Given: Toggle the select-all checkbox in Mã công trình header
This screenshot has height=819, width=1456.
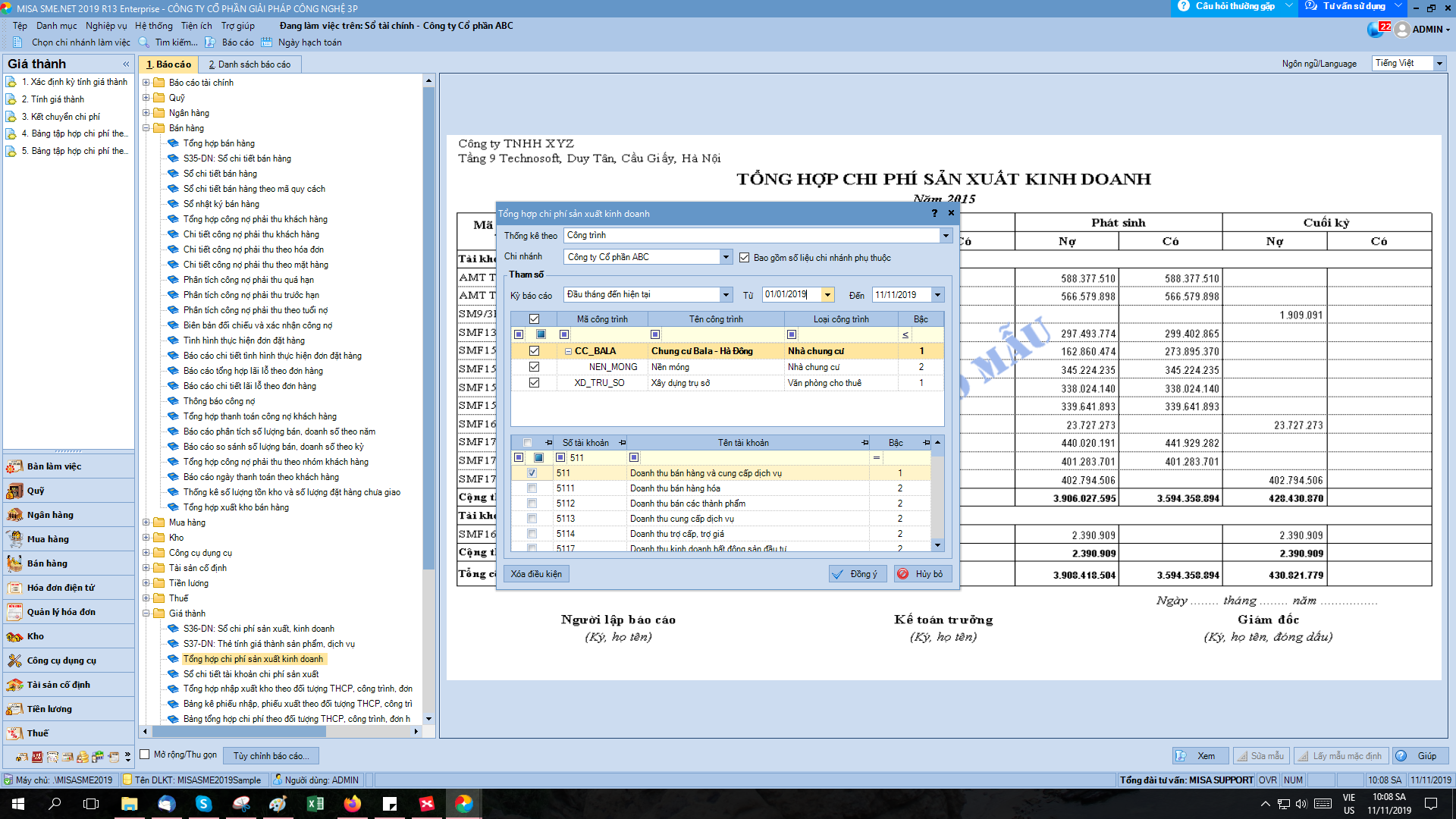Looking at the screenshot, I should (534, 319).
